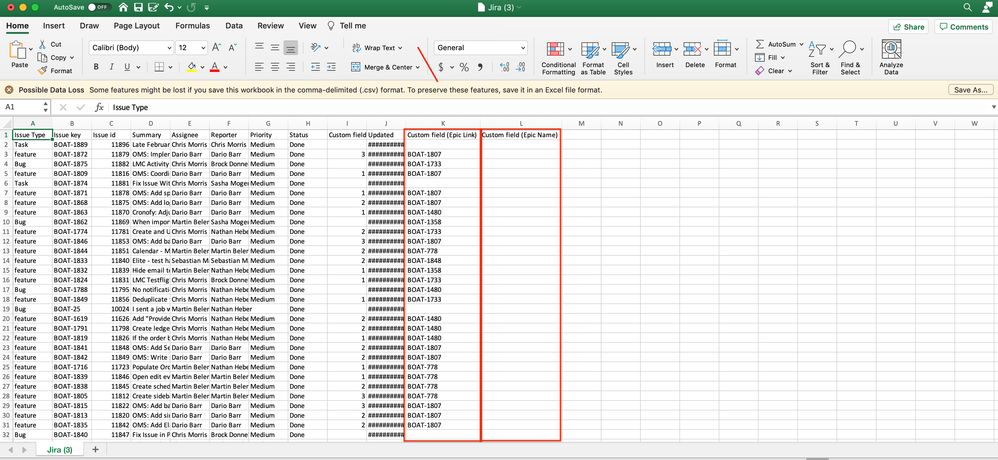Image resolution: width=998 pixels, height=460 pixels.
Task: Click the Decrease Font Size icon
Action: click(232, 48)
